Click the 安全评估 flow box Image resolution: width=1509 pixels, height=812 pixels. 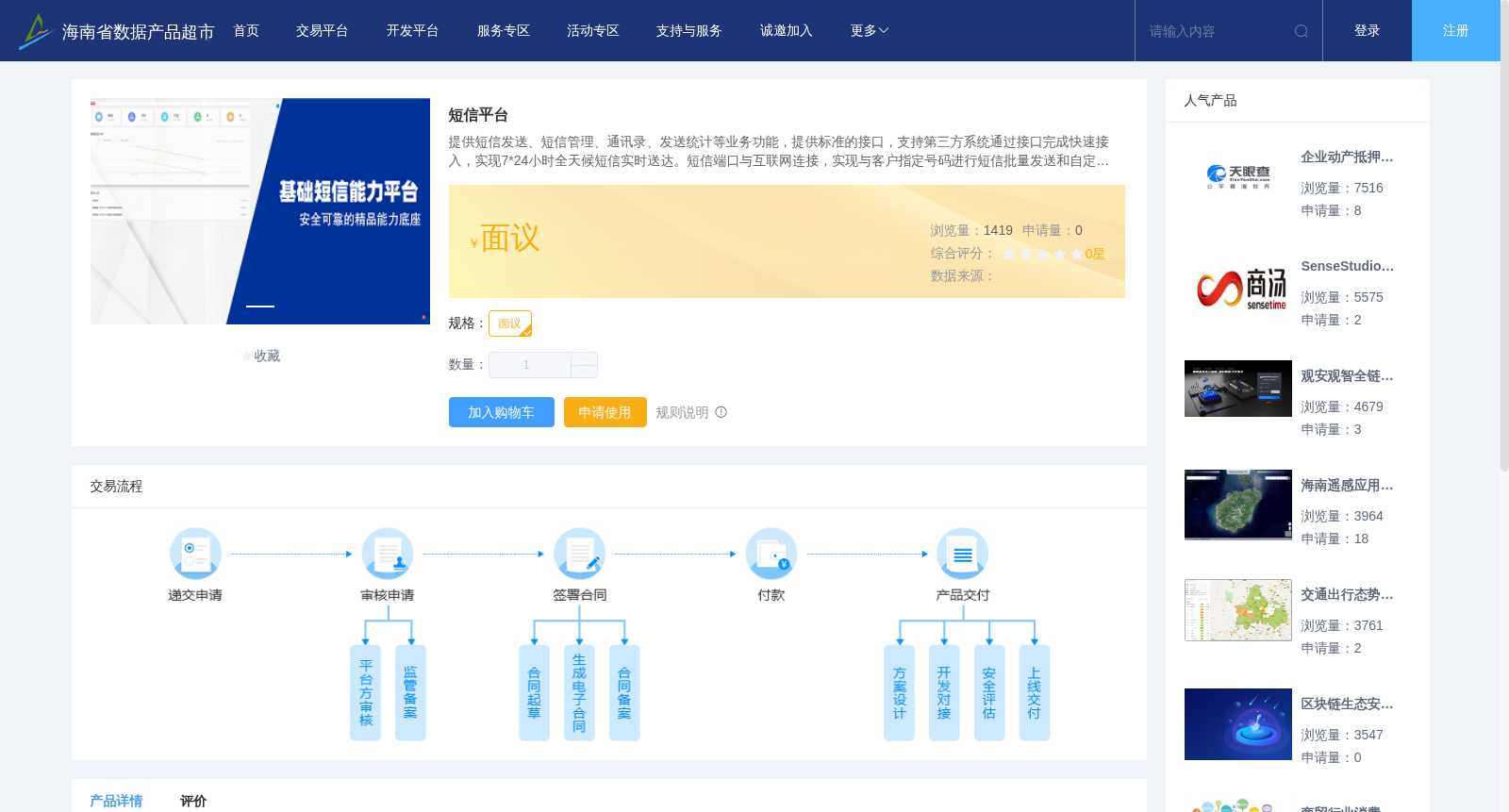point(989,693)
